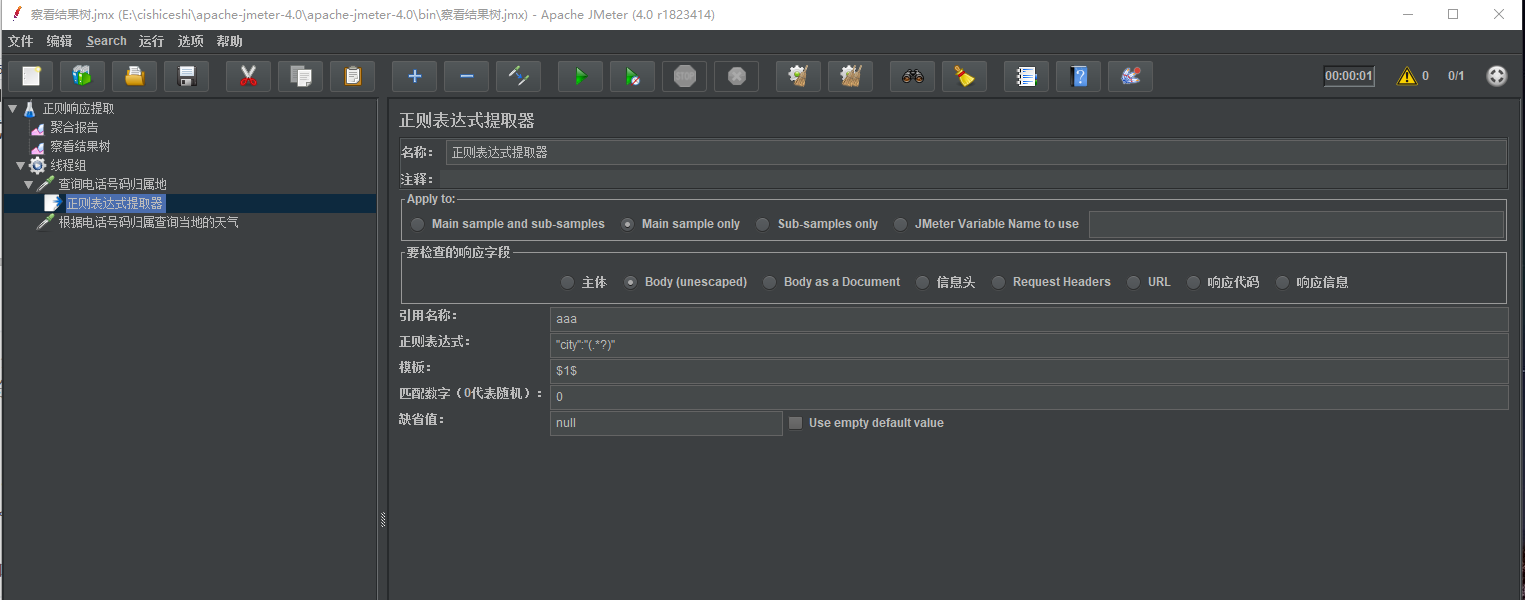Collapse all nodes with minus icon

pos(467,76)
